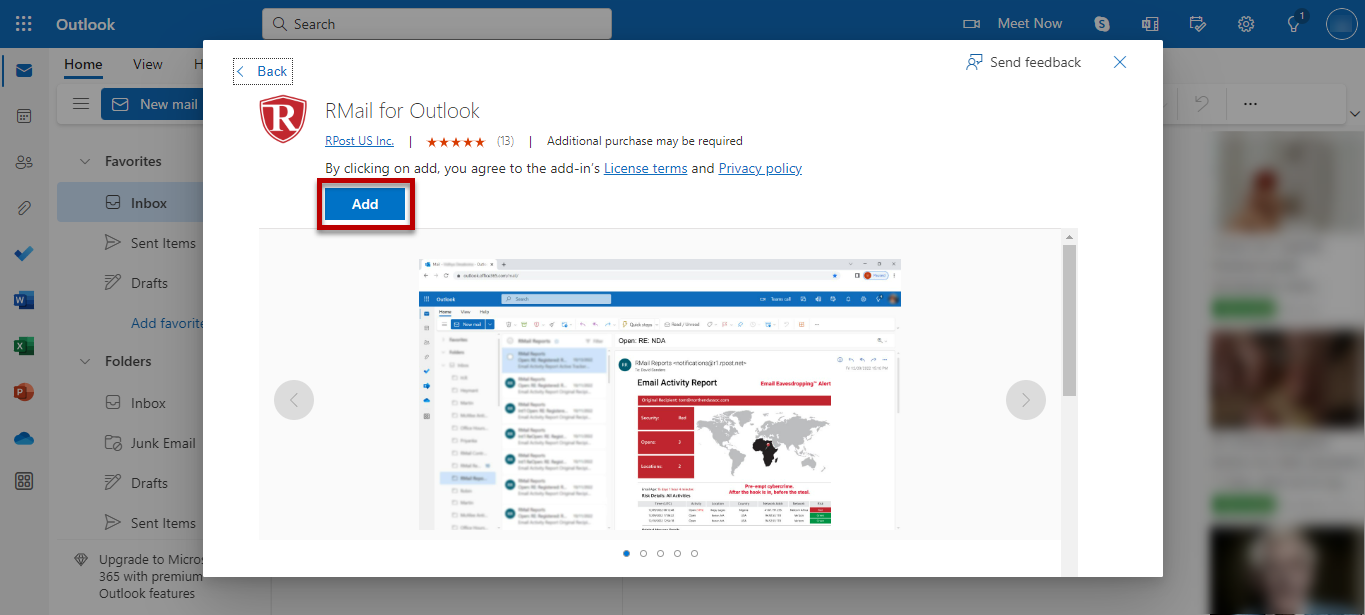This screenshot has width=1365, height=615.
Task: Select the second carousel dot
Action: (x=643, y=552)
